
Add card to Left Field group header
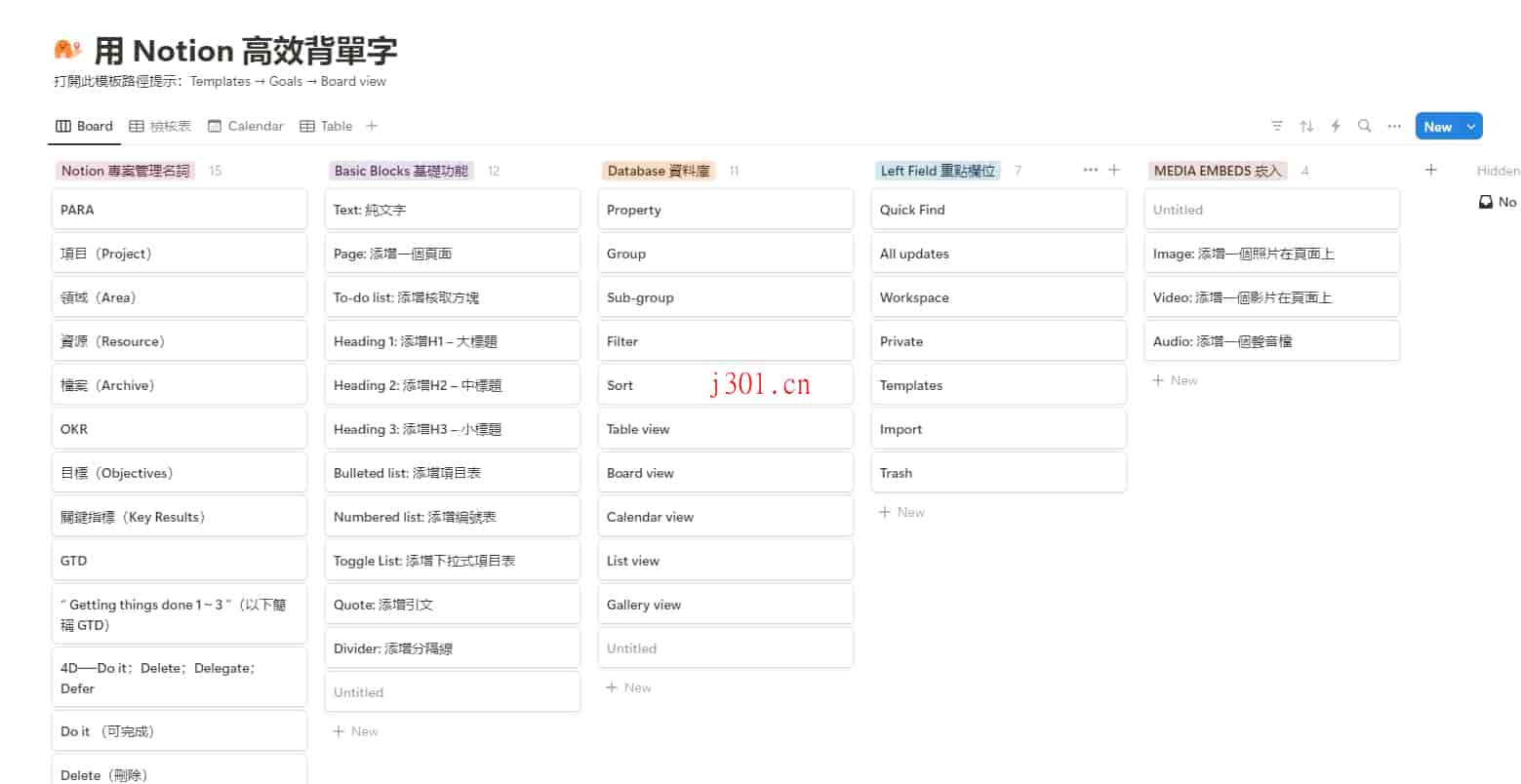pyautogui.click(x=1114, y=170)
